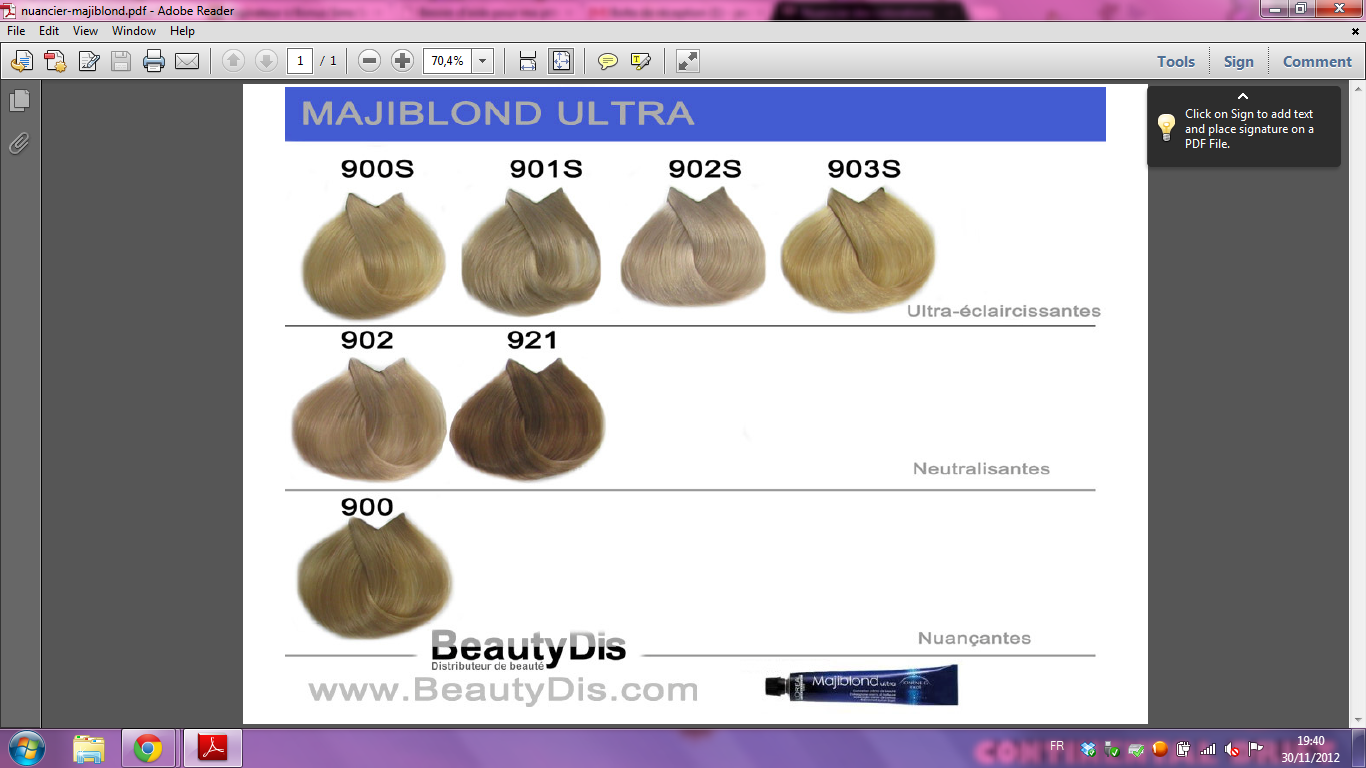
Task: Zoom out with the minus button
Action: point(369,62)
